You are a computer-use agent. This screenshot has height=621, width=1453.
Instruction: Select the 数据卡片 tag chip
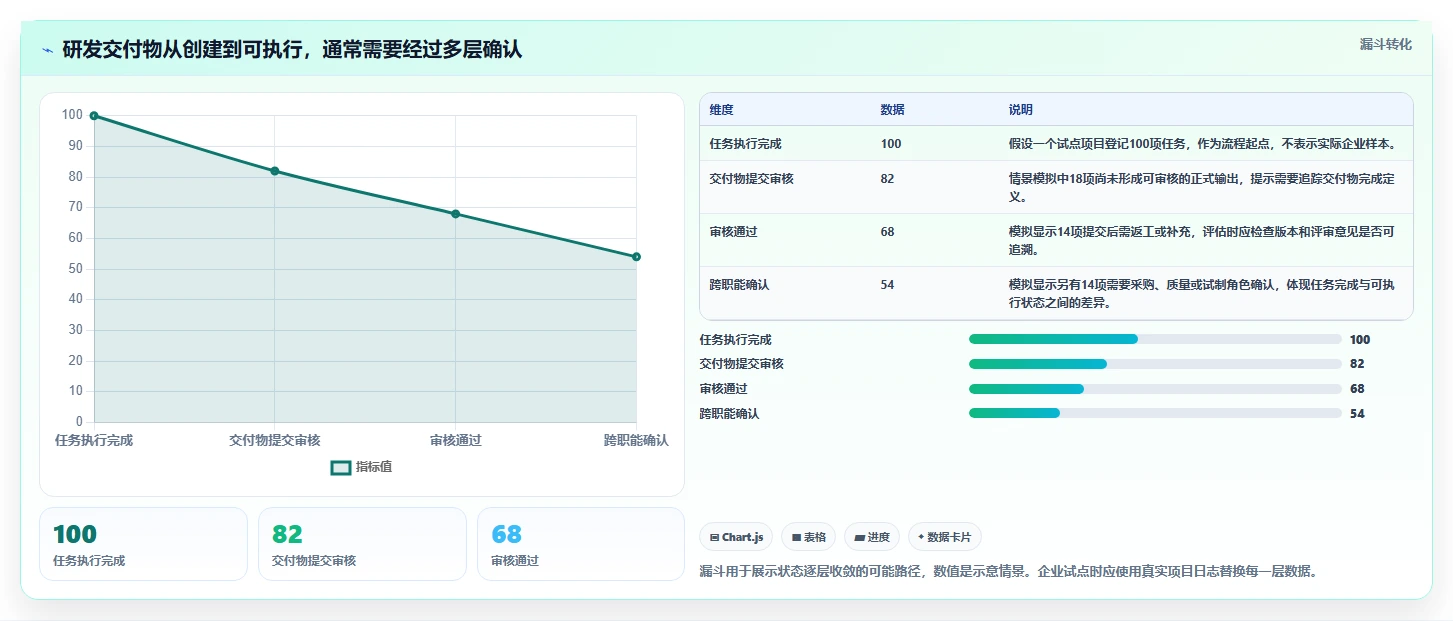(945, 537)
